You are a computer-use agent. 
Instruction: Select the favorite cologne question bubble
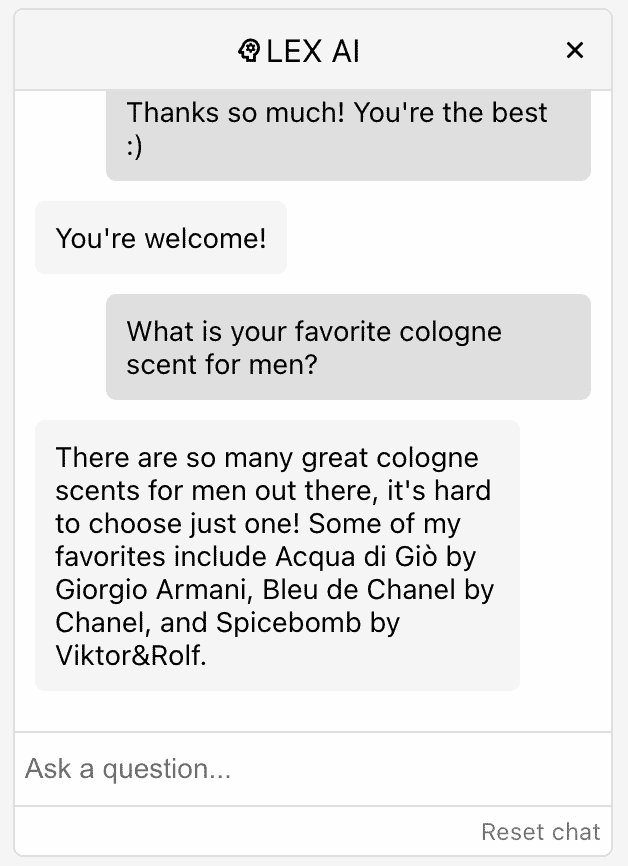coord(348,347)
